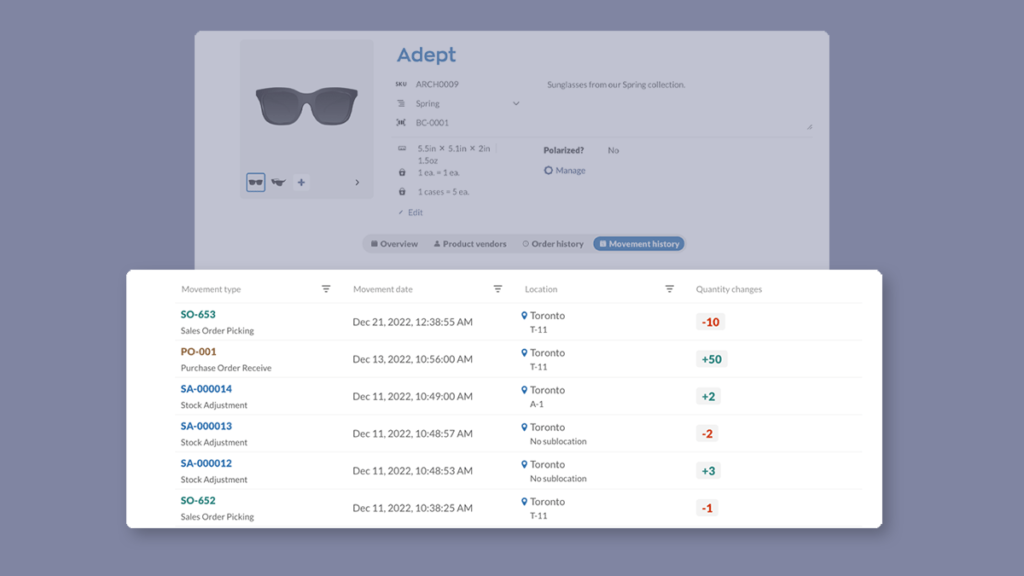Screen dimensions: 1024x576
Task: Open stock adjustment SA-000014
Action: click(206, 389)
